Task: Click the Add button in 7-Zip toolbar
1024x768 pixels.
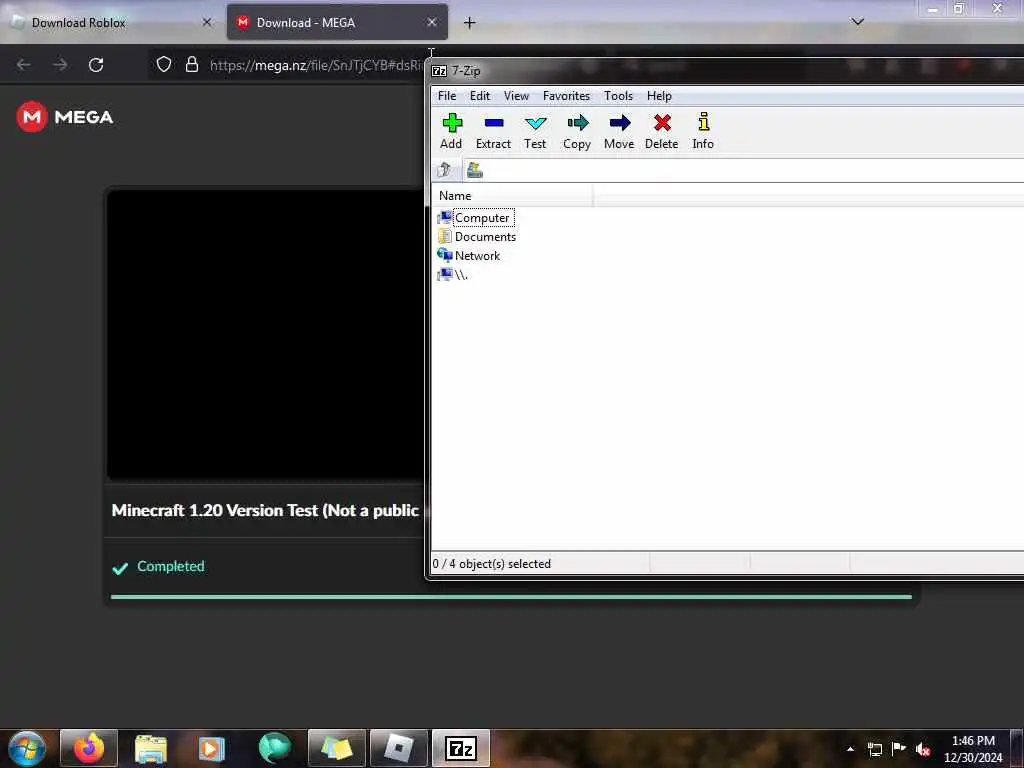Action: click(451, 131)
